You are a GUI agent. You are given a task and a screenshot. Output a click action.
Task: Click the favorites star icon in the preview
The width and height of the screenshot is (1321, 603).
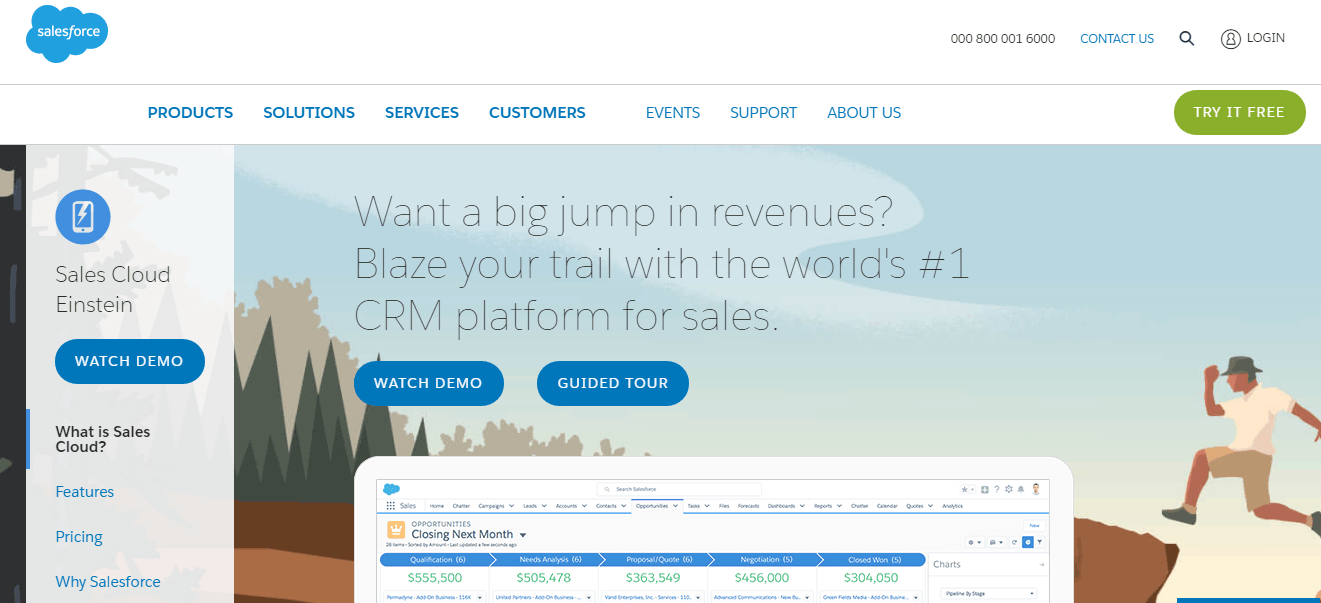coord(966,489)
